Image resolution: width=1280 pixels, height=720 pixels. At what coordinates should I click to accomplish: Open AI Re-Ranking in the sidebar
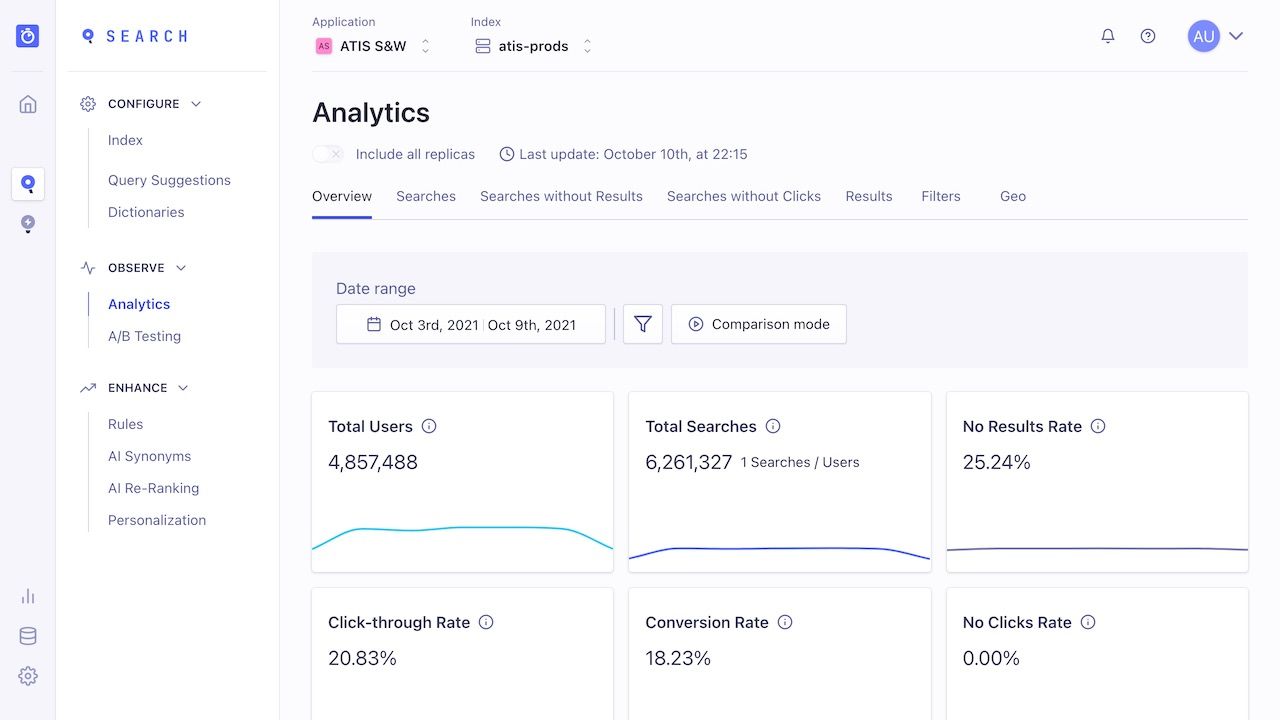153,488
